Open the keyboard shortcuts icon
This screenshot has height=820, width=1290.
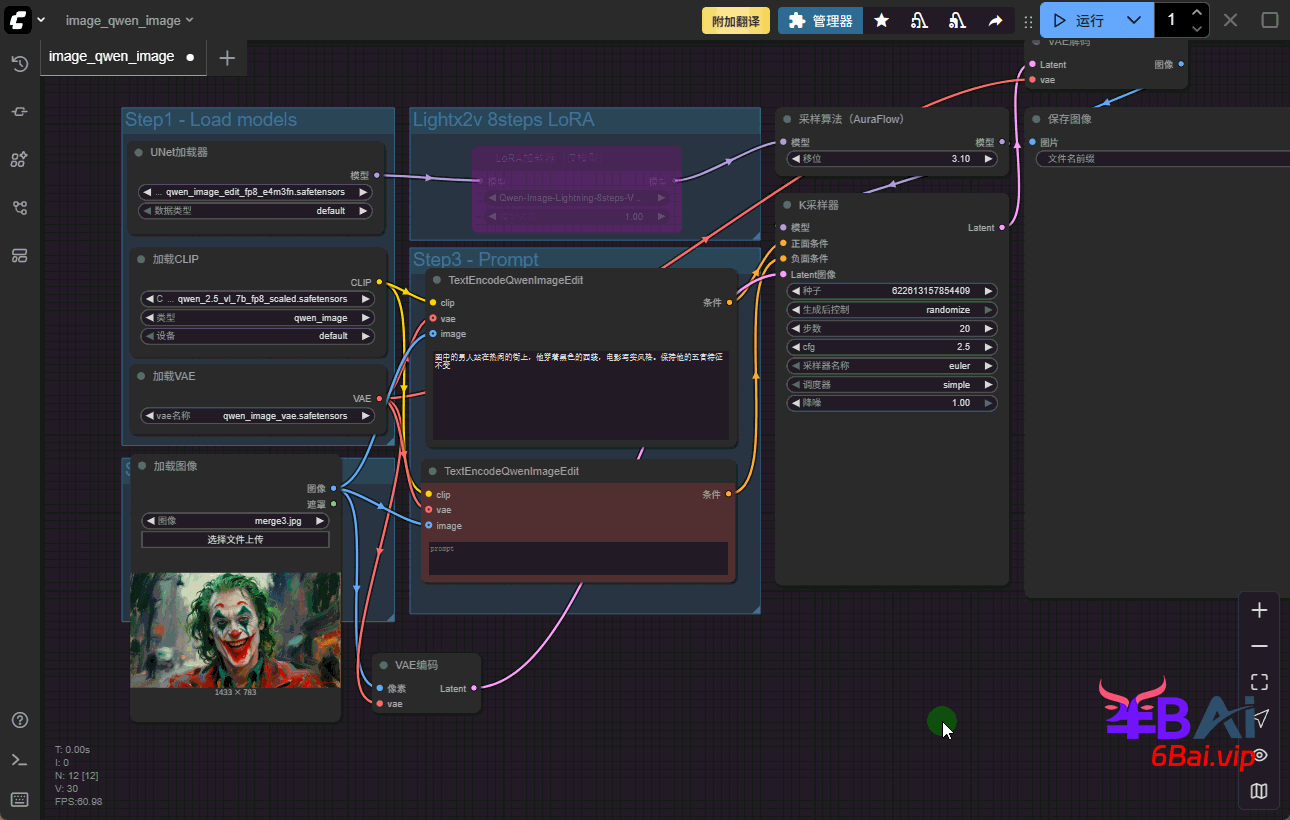pos(19,799)
